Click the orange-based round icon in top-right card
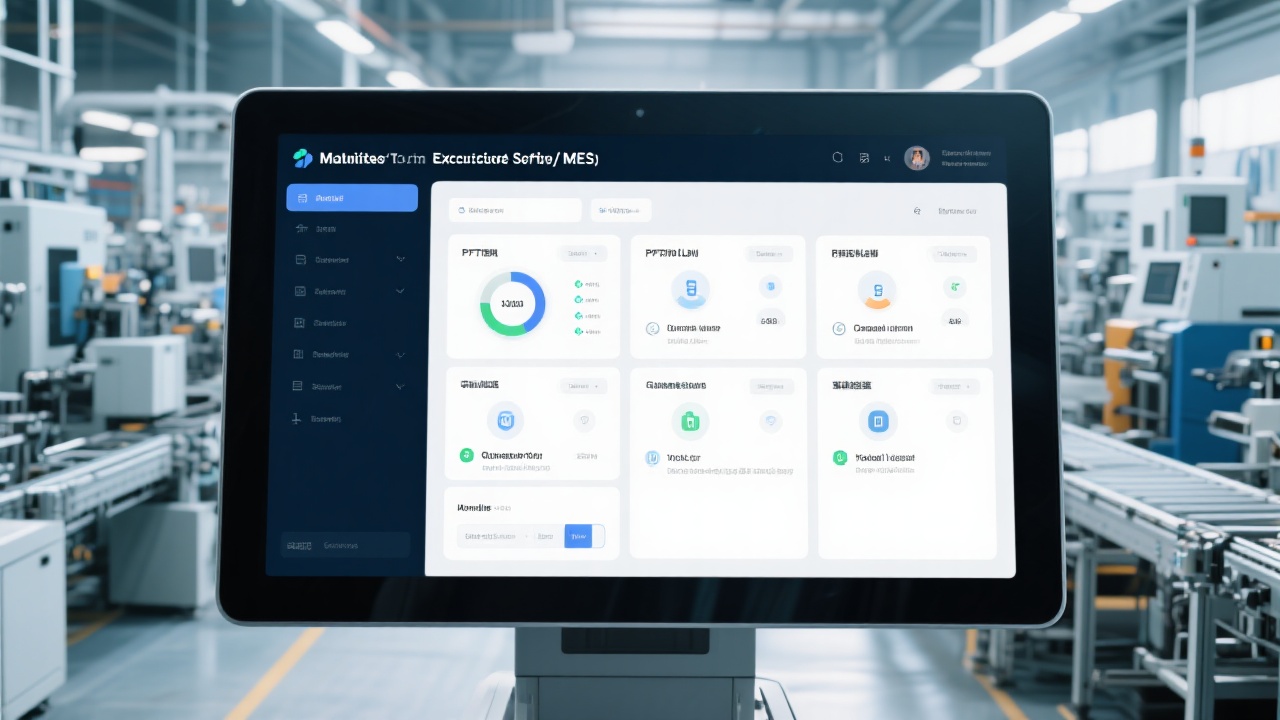Image resolution: width=1280 pixels, height=720 pixels. click(x=878, y=291)
